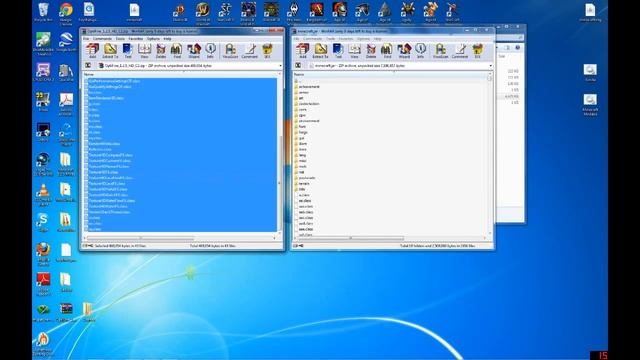Open Wizard in the OptiFine WinRAR window
The width and height of the screenshot is (640, 360).
point(193,51)
